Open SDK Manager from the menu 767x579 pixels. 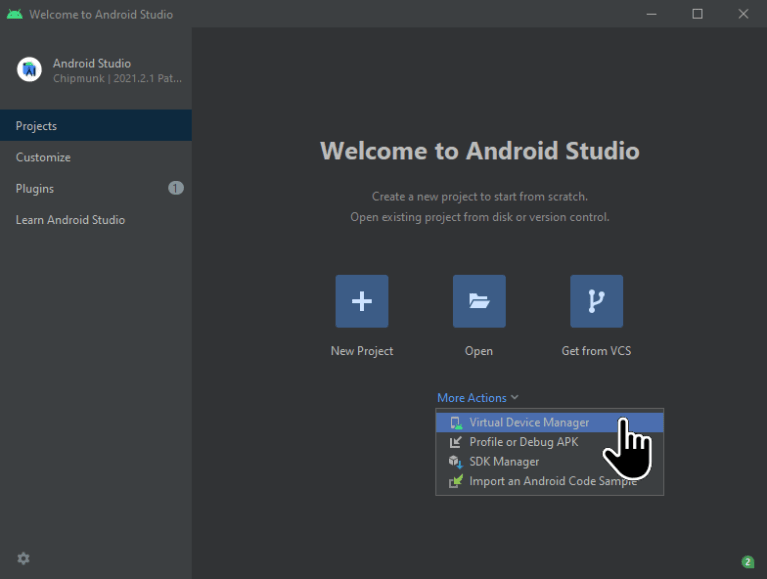pyautogui.click(x=549, y=462)
